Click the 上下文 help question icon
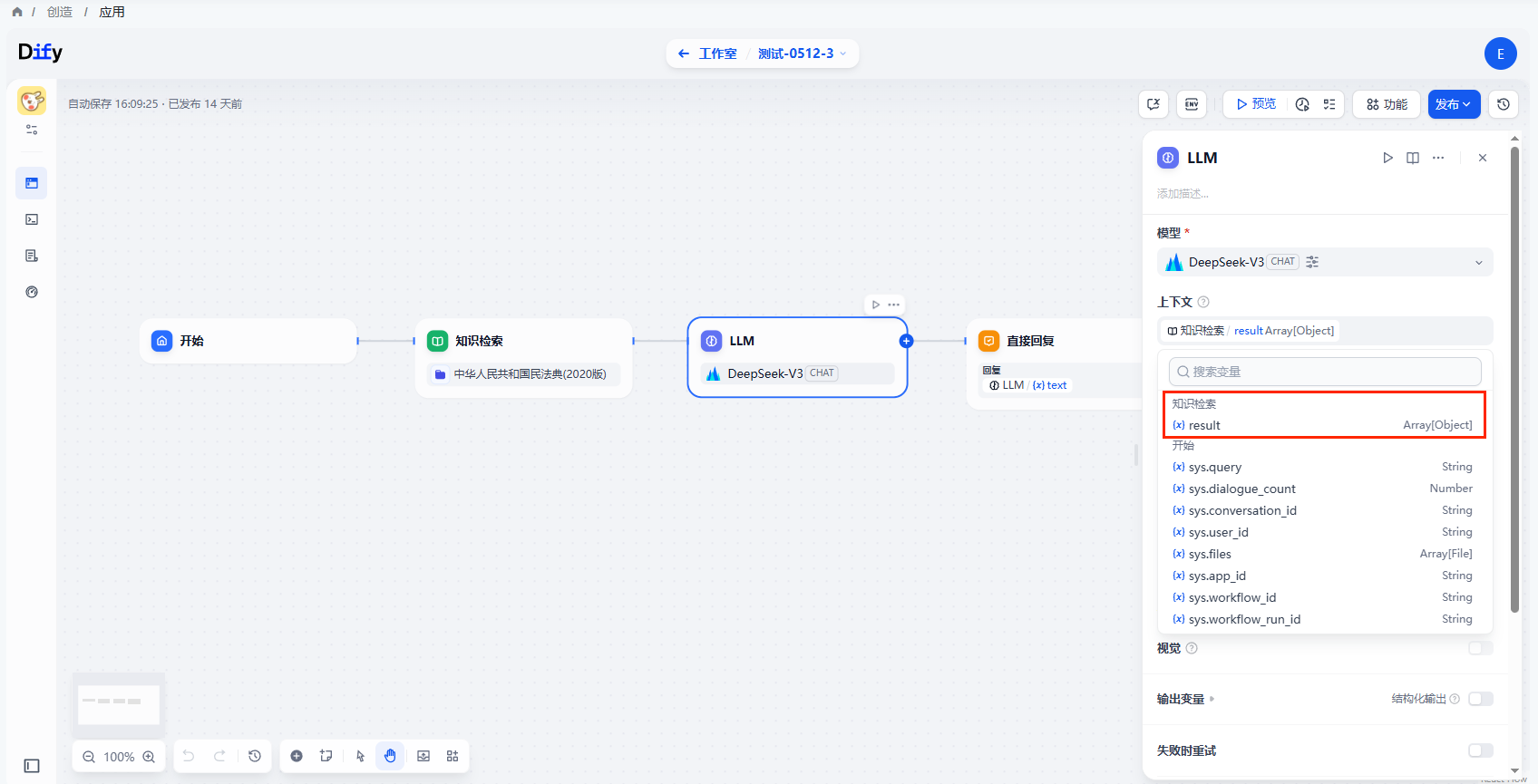 click(1203, 302)
